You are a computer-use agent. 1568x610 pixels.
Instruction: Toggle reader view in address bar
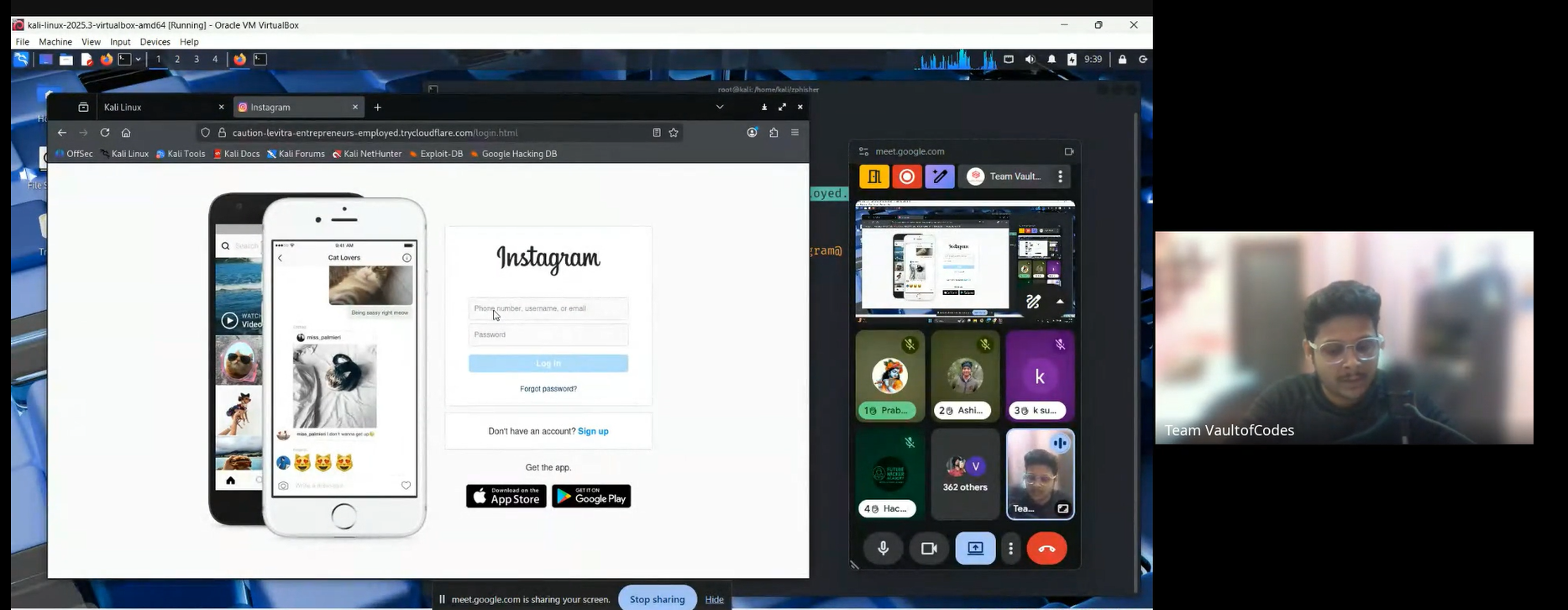tap(657, 133)
